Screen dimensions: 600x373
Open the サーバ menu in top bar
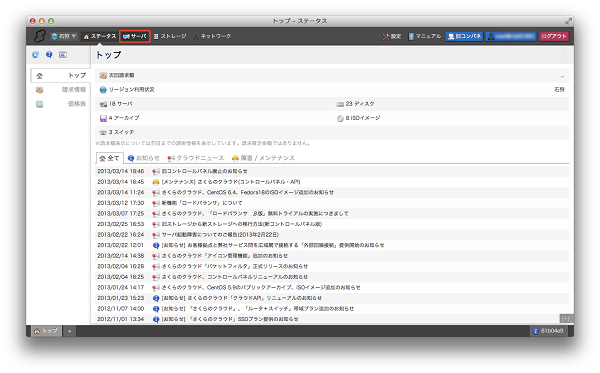(135, 36)
